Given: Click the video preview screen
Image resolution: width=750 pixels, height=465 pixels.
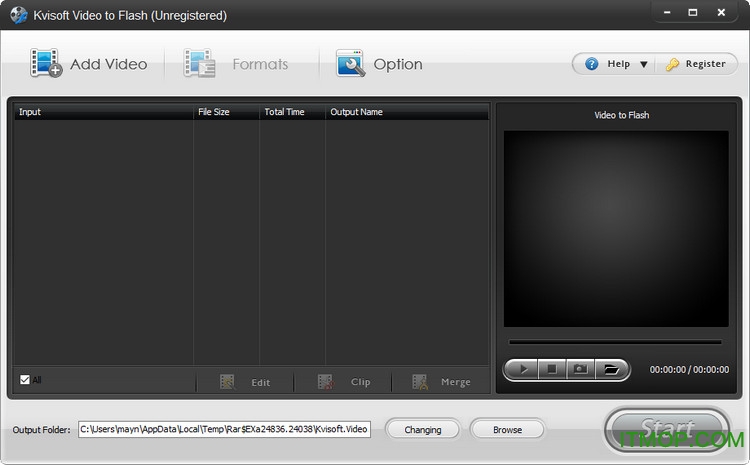Looking at the screenshot, I should 616,229.
